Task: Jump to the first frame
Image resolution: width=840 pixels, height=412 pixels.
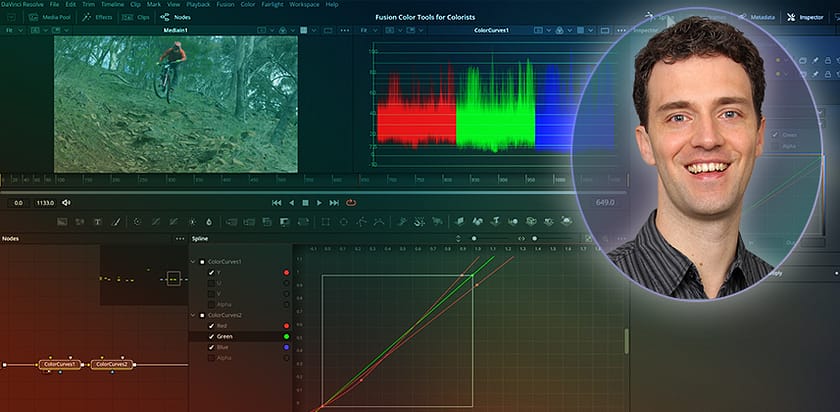Action: [276, 203]
